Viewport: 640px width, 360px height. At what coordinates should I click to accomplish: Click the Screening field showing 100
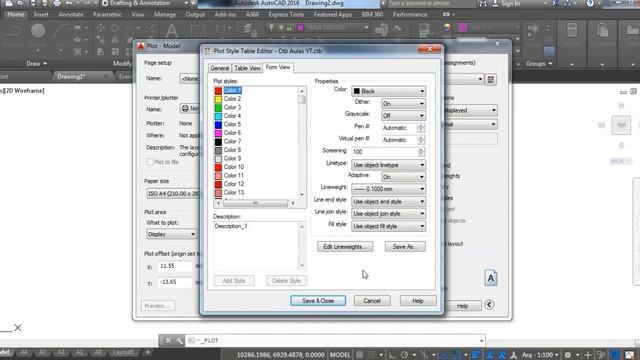[x=384, y=151]
